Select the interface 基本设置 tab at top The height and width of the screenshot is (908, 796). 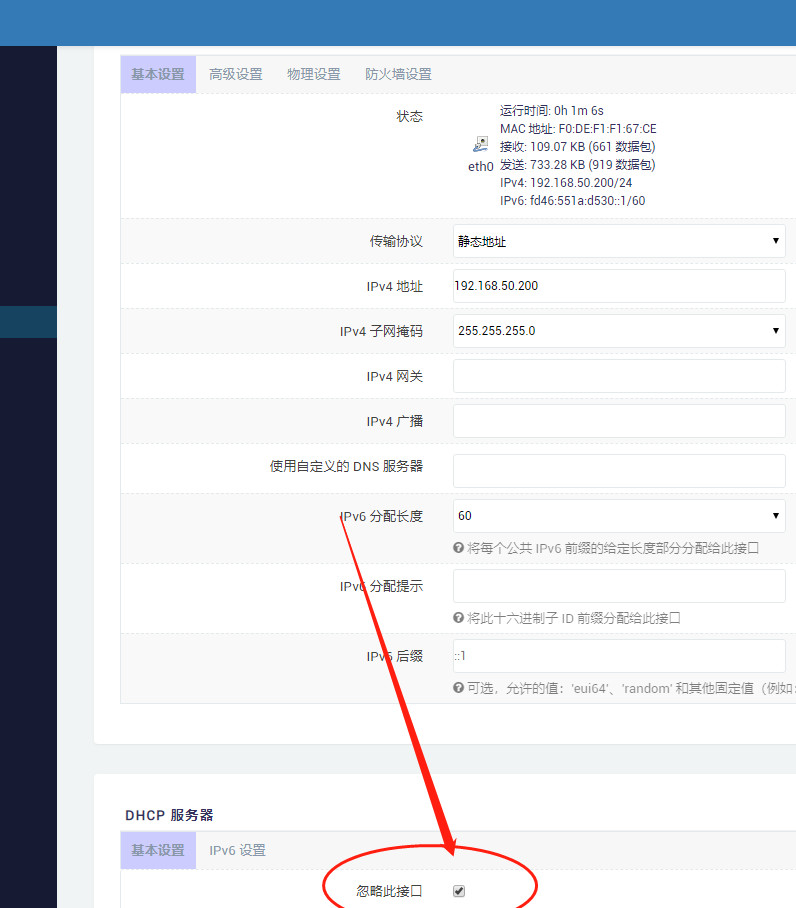[158, 74]
